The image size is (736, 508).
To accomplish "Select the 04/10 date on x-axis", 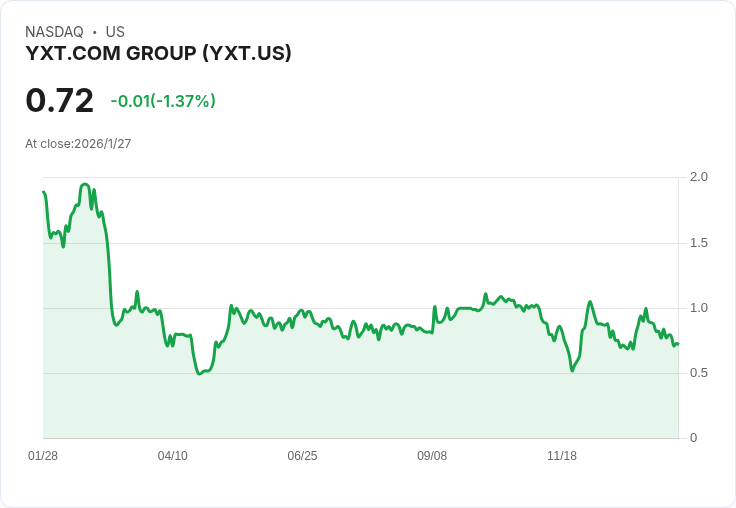I will [173, 456].
